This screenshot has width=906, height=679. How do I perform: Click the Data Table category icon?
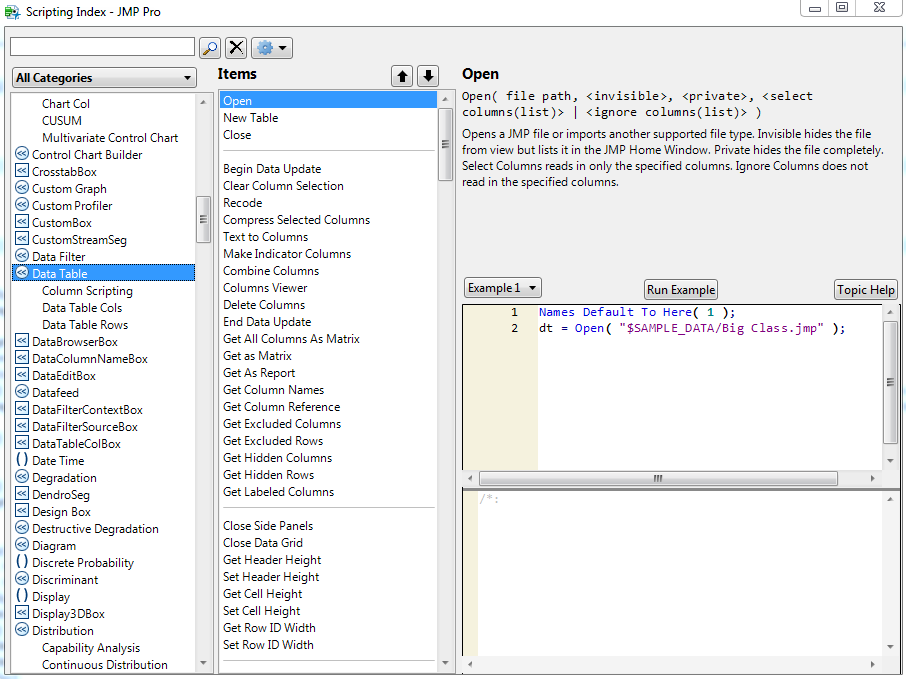click(x=22, y=273)
